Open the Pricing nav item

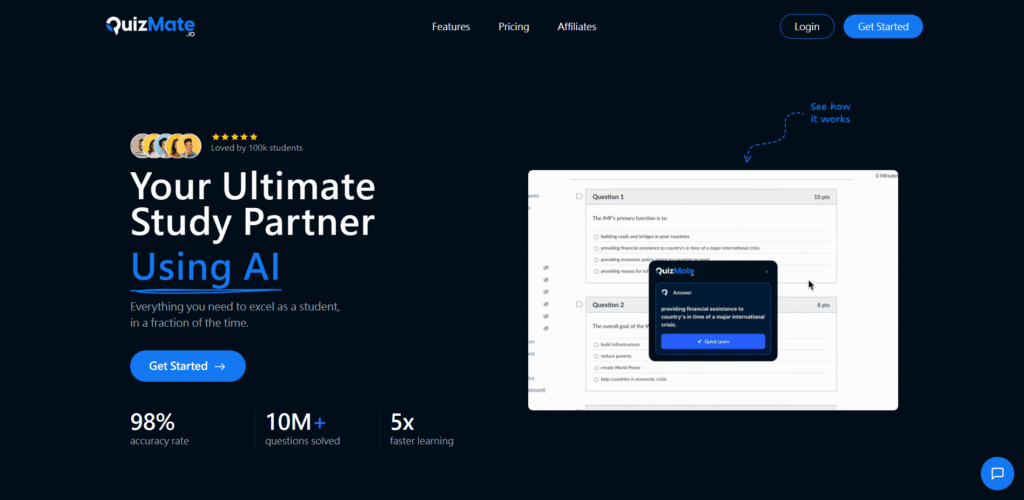click(513, 27)
